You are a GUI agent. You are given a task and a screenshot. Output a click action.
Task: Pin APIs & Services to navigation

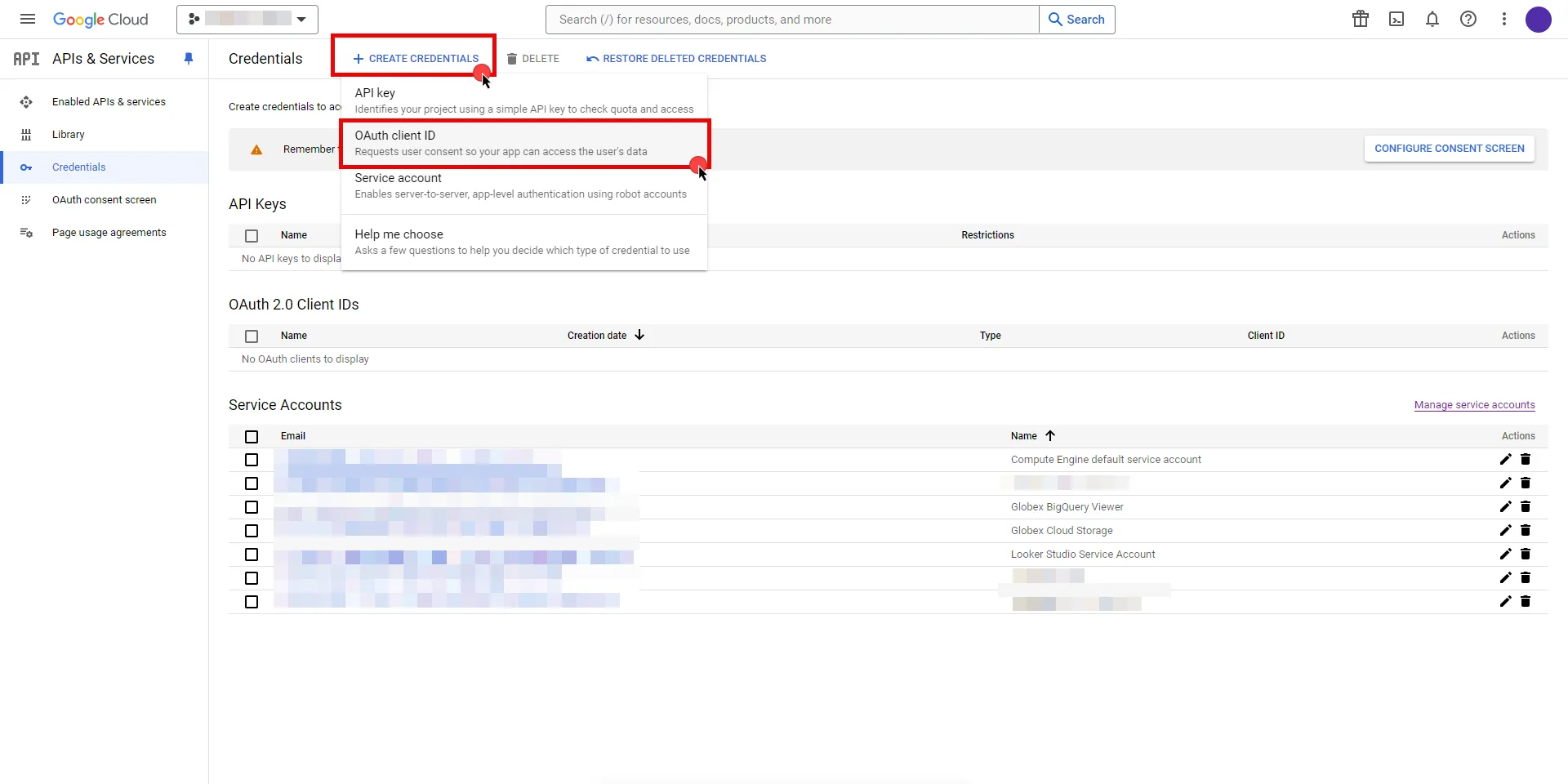click(189, 58)
